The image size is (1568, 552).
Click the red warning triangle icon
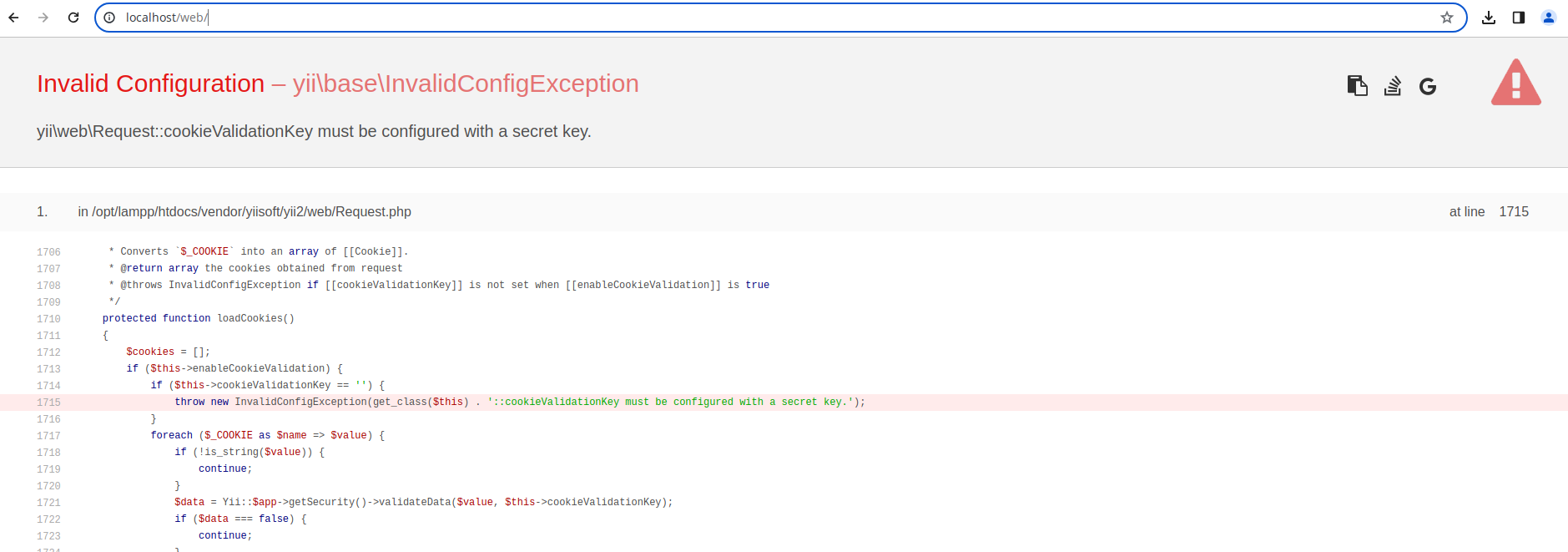tap(1516, 82)
